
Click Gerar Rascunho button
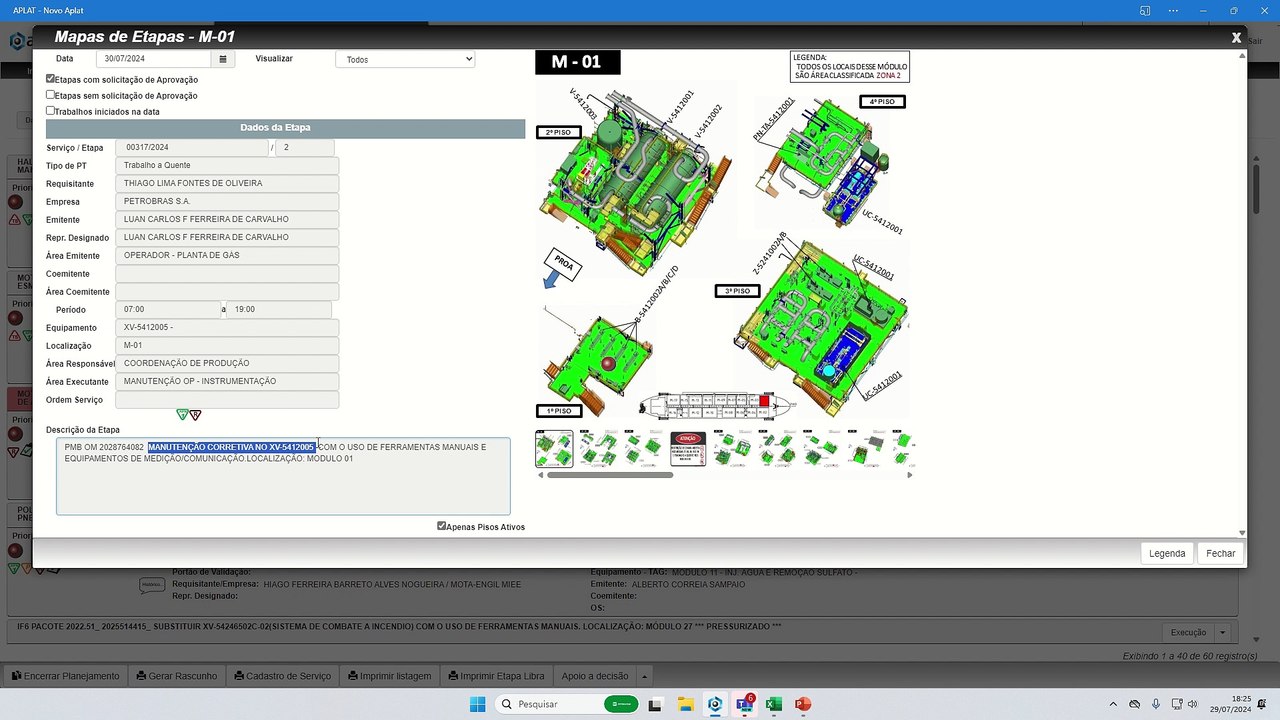[177, 676]
